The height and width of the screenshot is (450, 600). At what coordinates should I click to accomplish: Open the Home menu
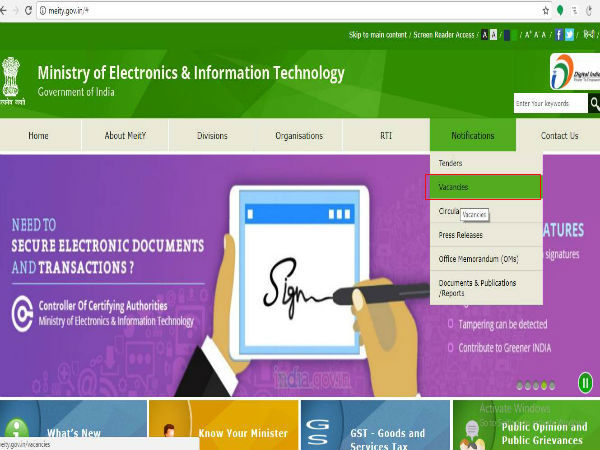(x=38, y=135)
